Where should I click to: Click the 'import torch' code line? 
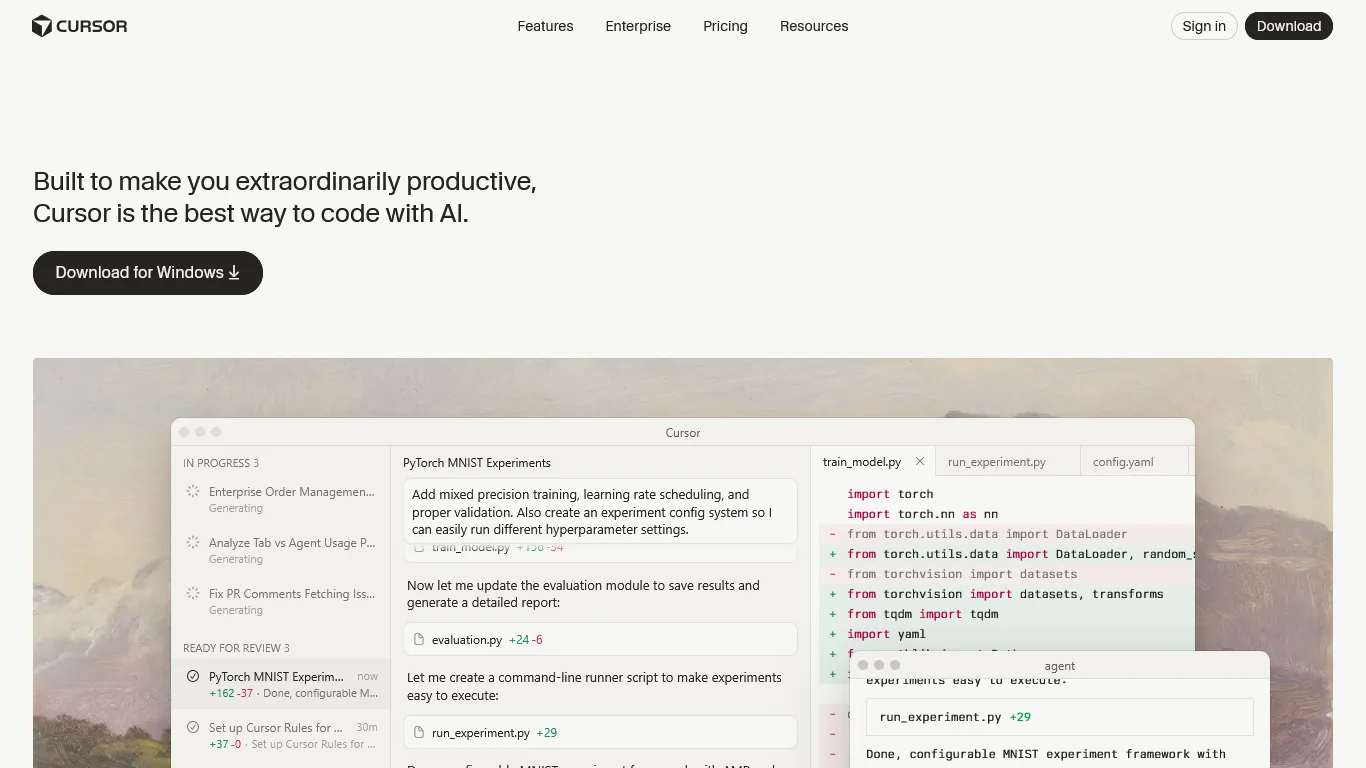point(890,494)
